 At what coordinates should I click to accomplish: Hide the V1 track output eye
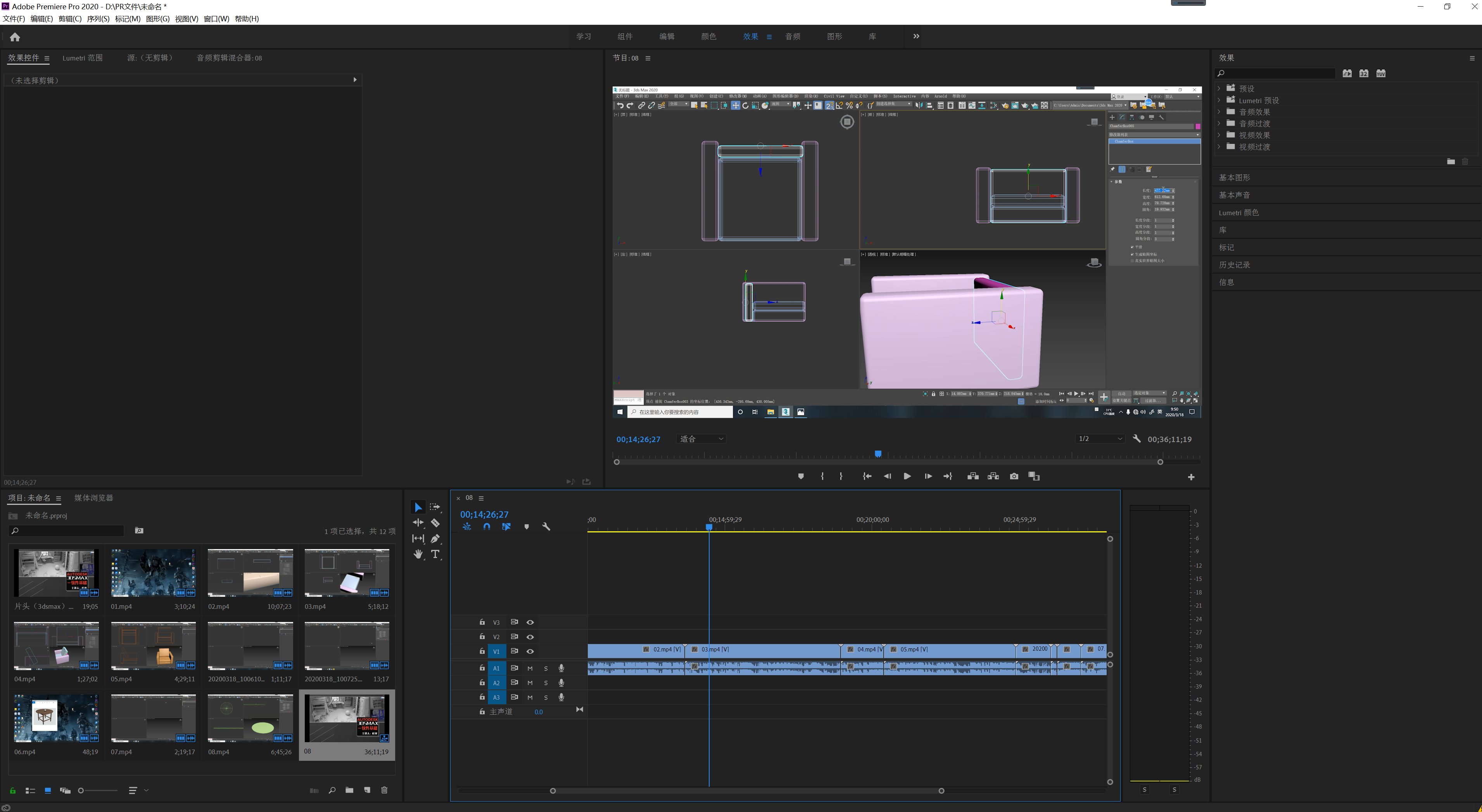click(530, 651)
